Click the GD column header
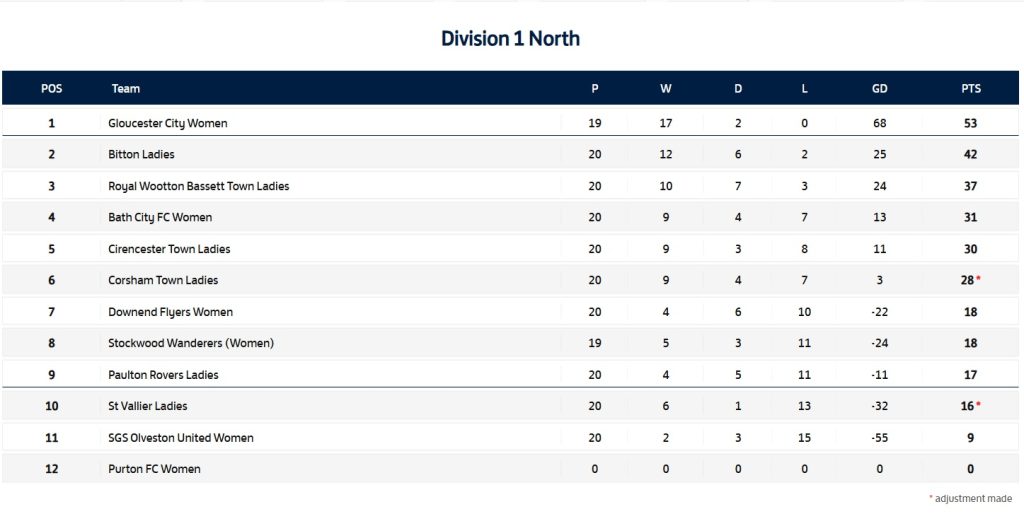Screen dimensions: 1024x514 [880, 89]
